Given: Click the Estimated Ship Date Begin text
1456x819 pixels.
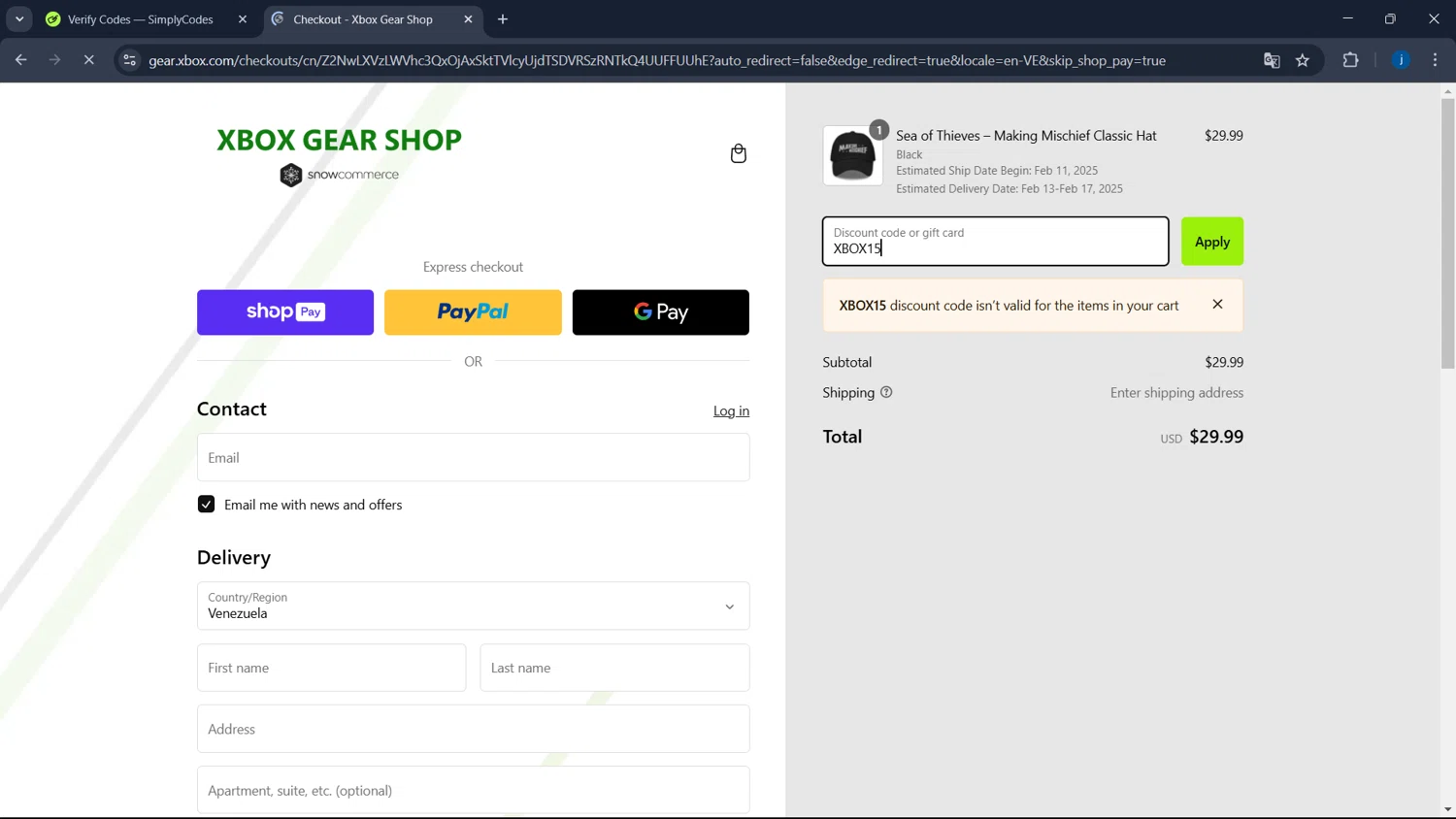Looking at the screenshot, I should click(997, 170).
